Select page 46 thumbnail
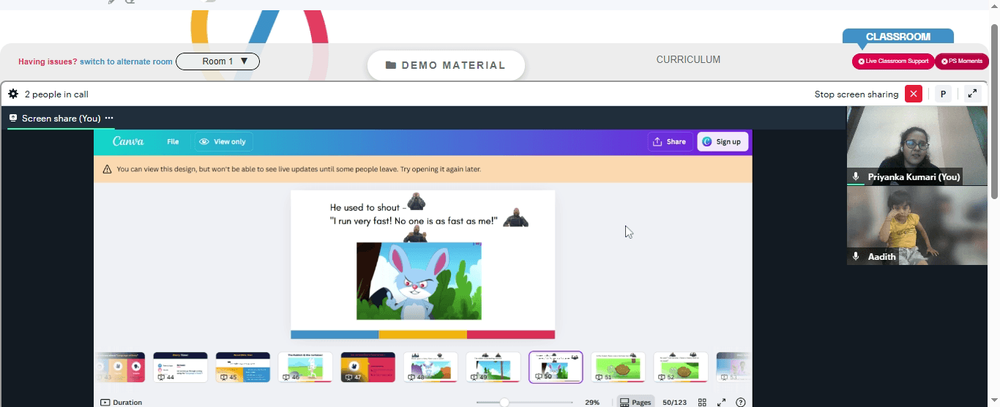Viewport: 1000px width, 407px height. pyautogui.click(x=305, y=367)
